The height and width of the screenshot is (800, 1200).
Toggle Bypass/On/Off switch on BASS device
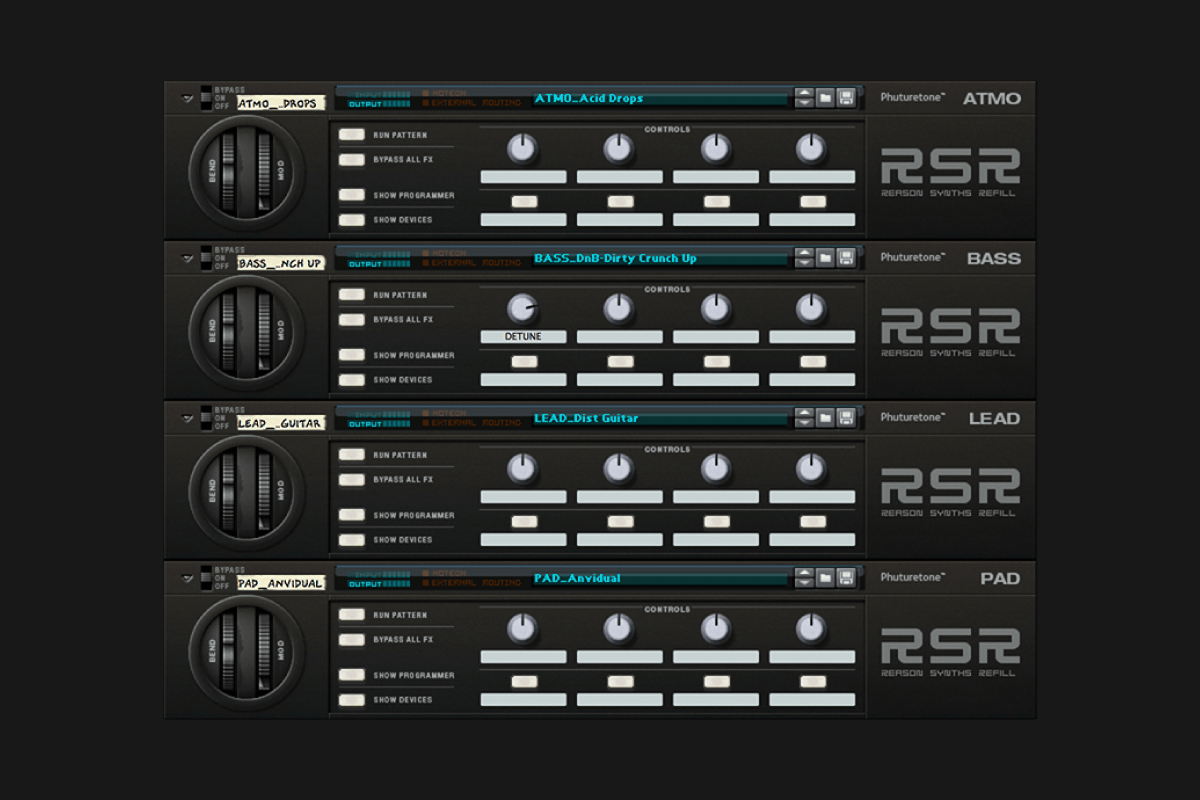[x=206, y=258]
